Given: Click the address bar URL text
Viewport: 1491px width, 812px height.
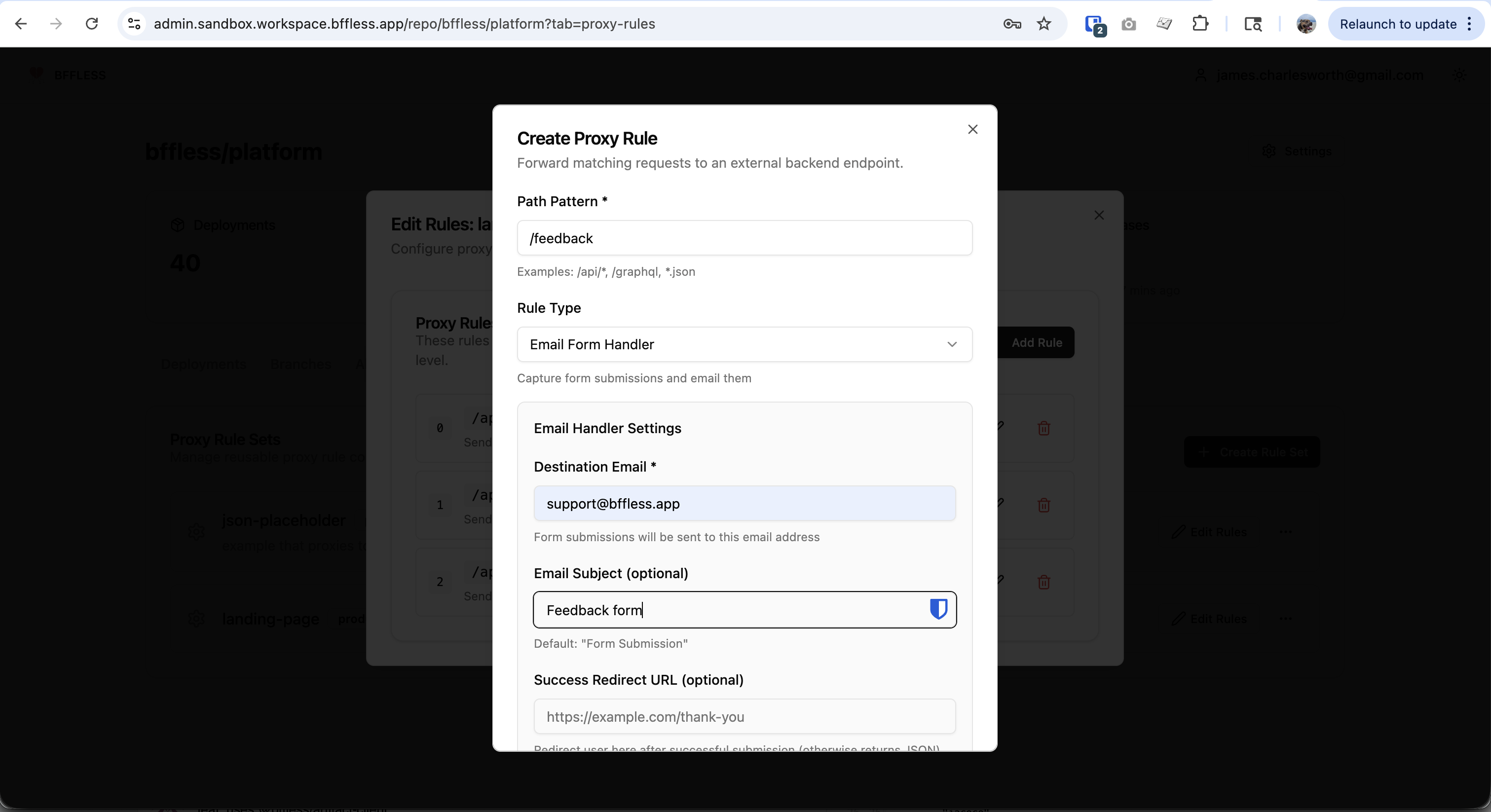Looking at the screenshot, I should [404, 24].
